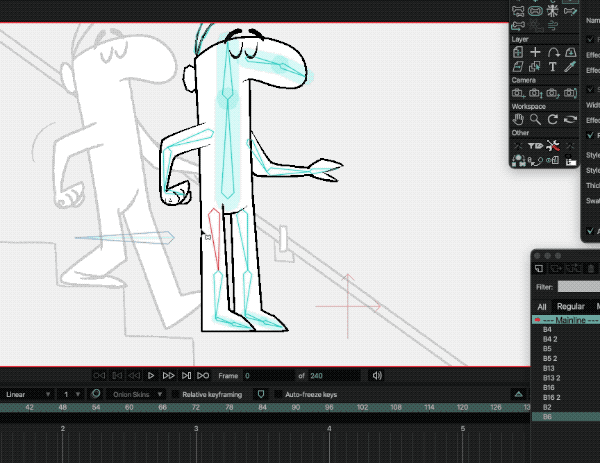600x463 pixels.
Task: Select the B16 action
Action: click(x=566, y=387)
